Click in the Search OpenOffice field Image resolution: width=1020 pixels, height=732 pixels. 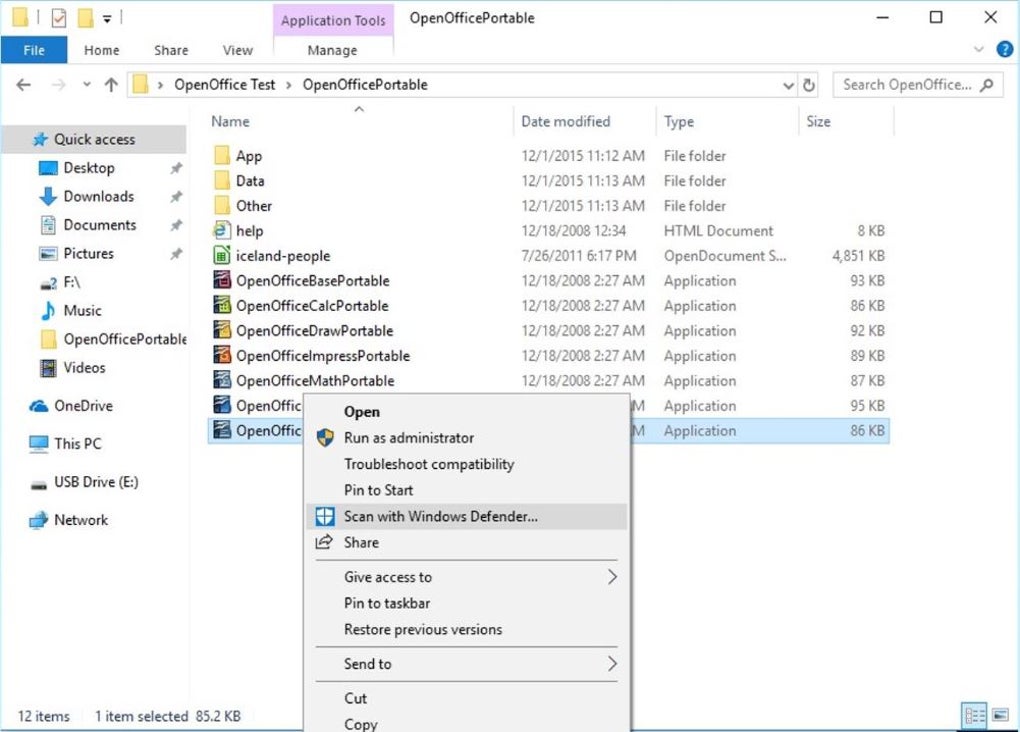pyautogui.click(x=919, y=85)
